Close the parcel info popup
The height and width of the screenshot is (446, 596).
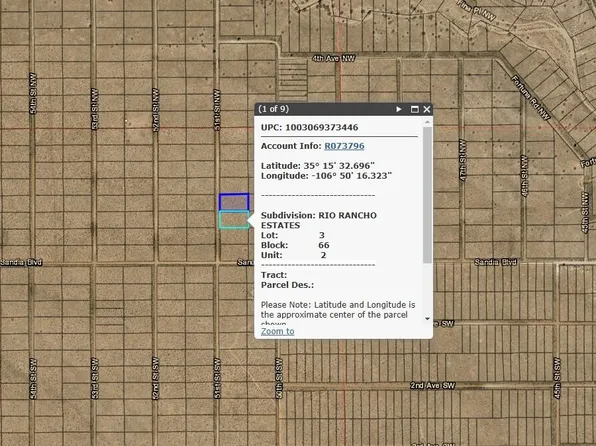click(x=427, y=109)
